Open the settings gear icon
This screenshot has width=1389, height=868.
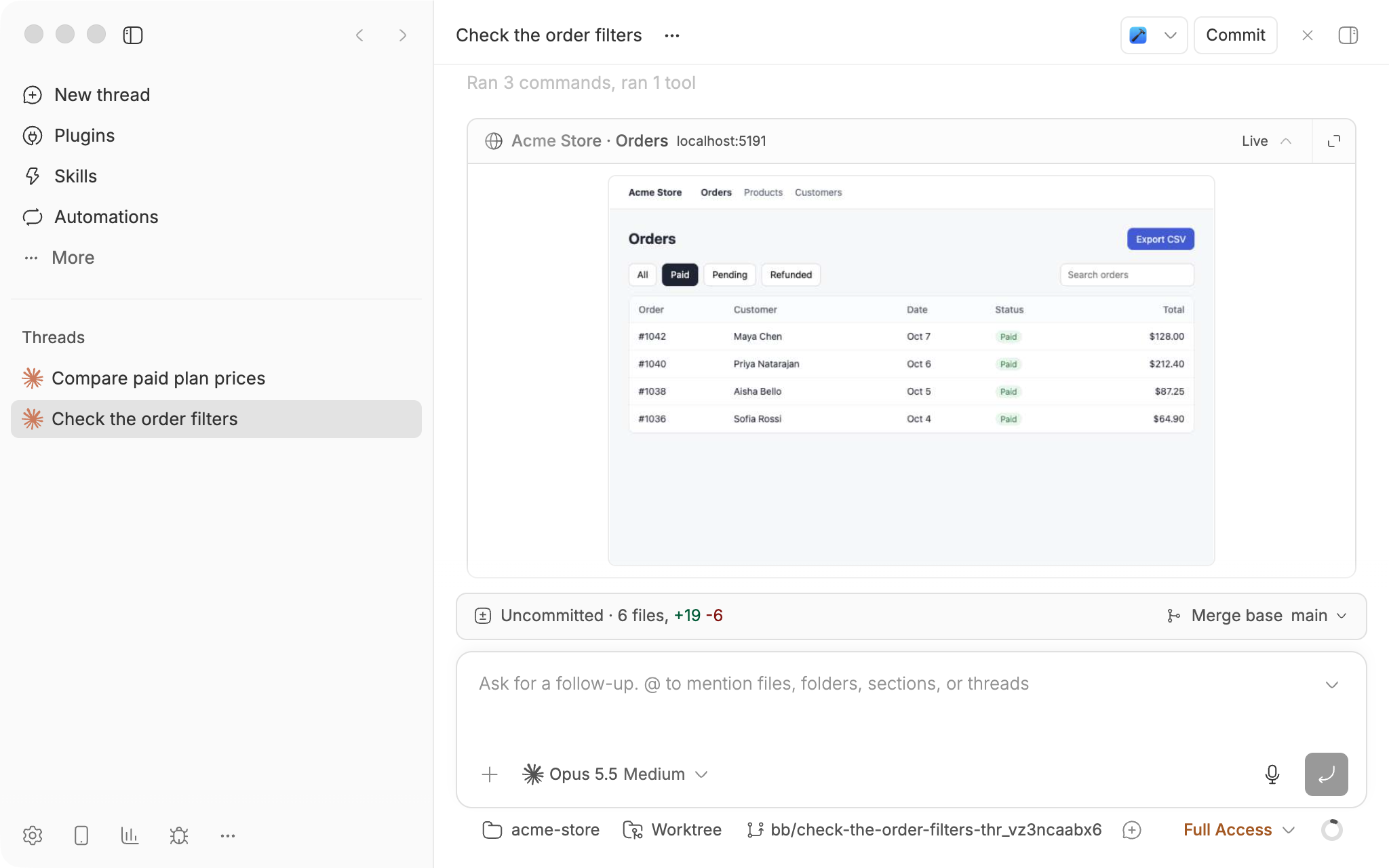click(33, 835)
